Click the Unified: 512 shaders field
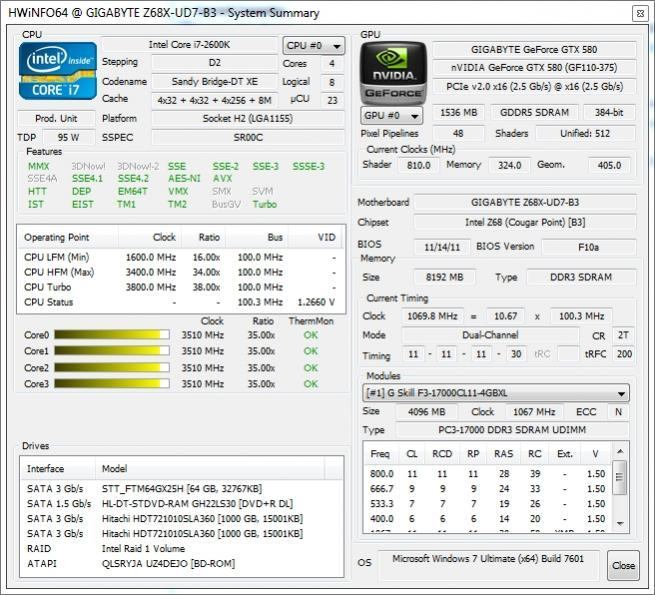 tap(585, 134)
